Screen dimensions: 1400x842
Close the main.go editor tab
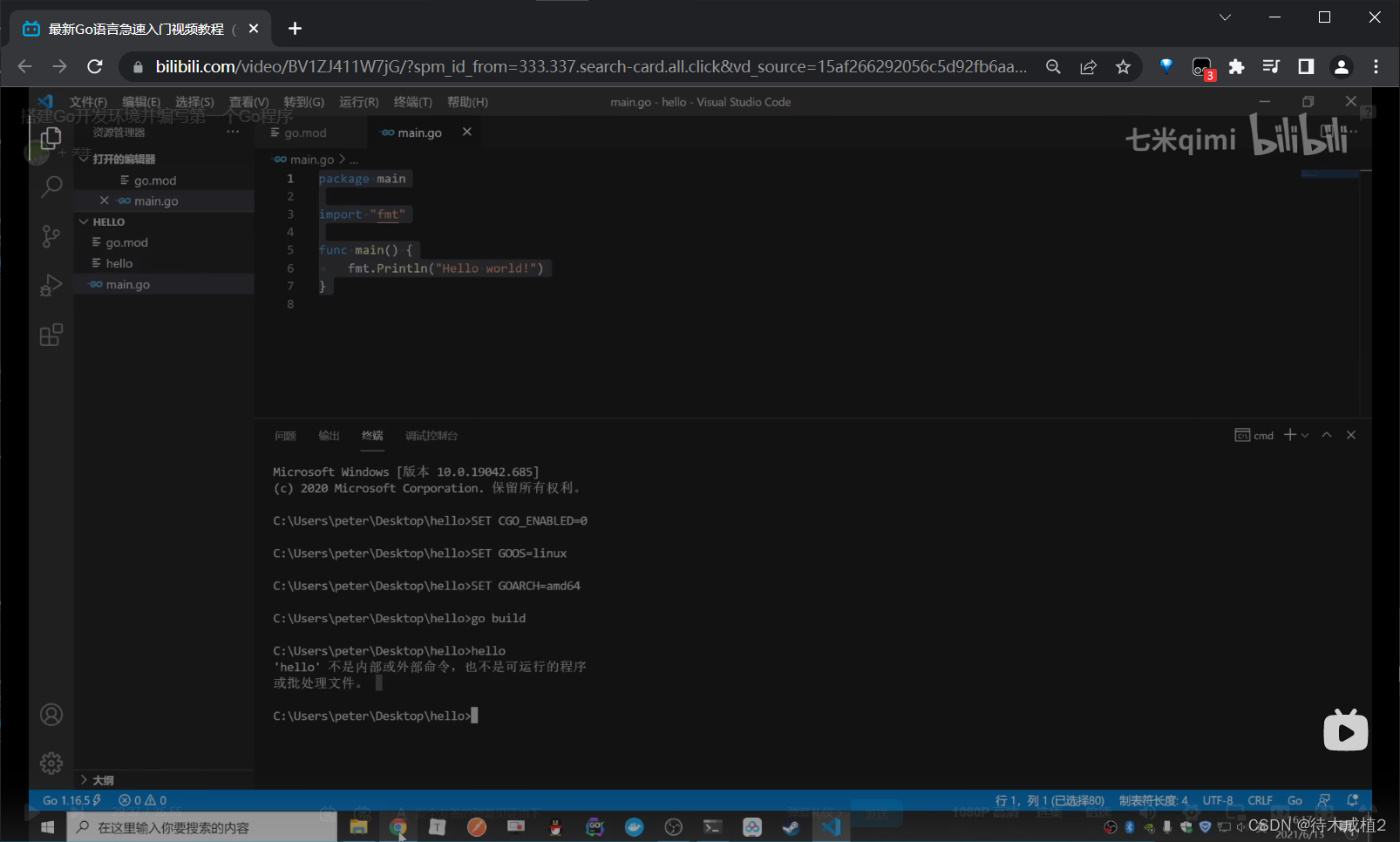pyautogui.click(x=466, y=132)
